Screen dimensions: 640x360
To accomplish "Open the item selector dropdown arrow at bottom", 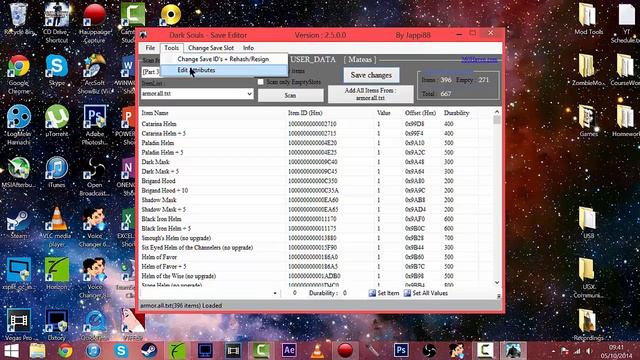I will [x=275, y=293].
